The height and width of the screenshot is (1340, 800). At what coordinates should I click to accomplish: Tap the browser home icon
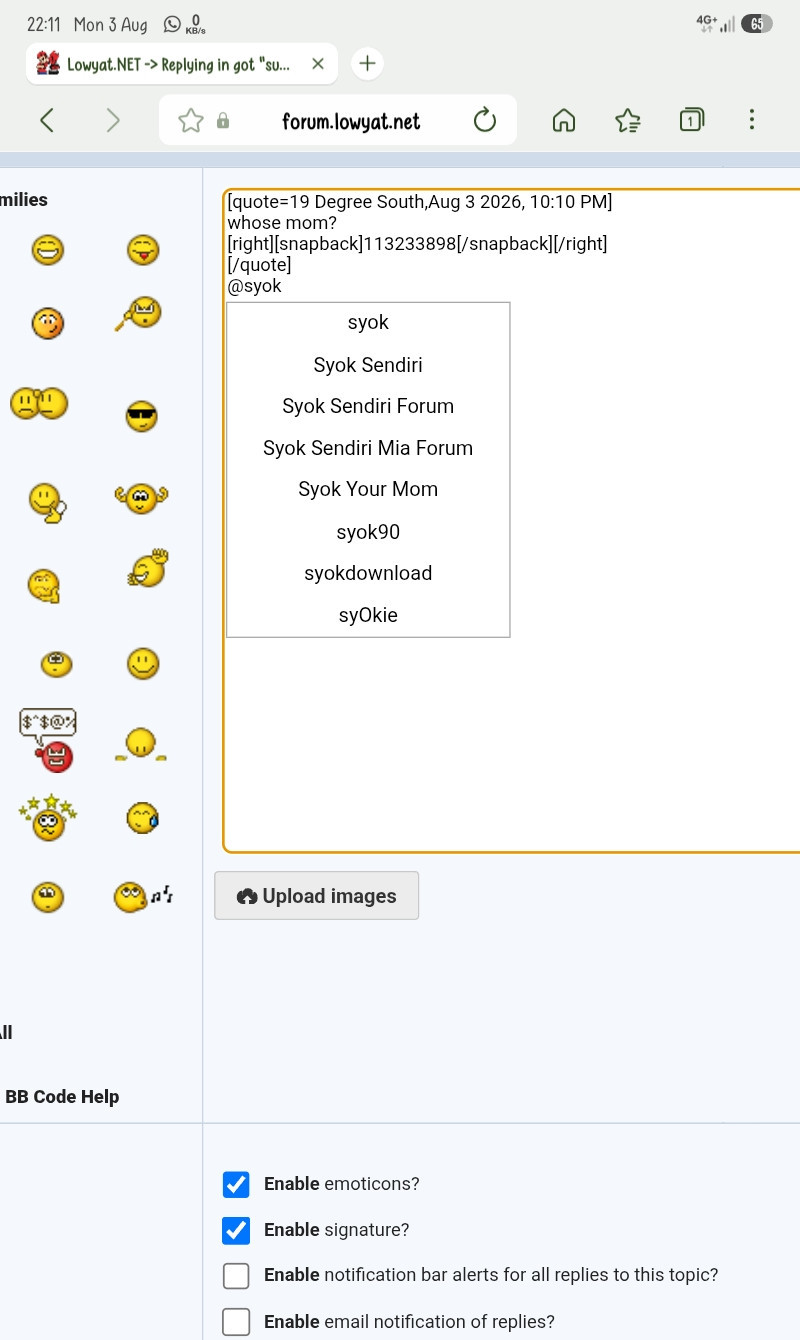[564, 121]
